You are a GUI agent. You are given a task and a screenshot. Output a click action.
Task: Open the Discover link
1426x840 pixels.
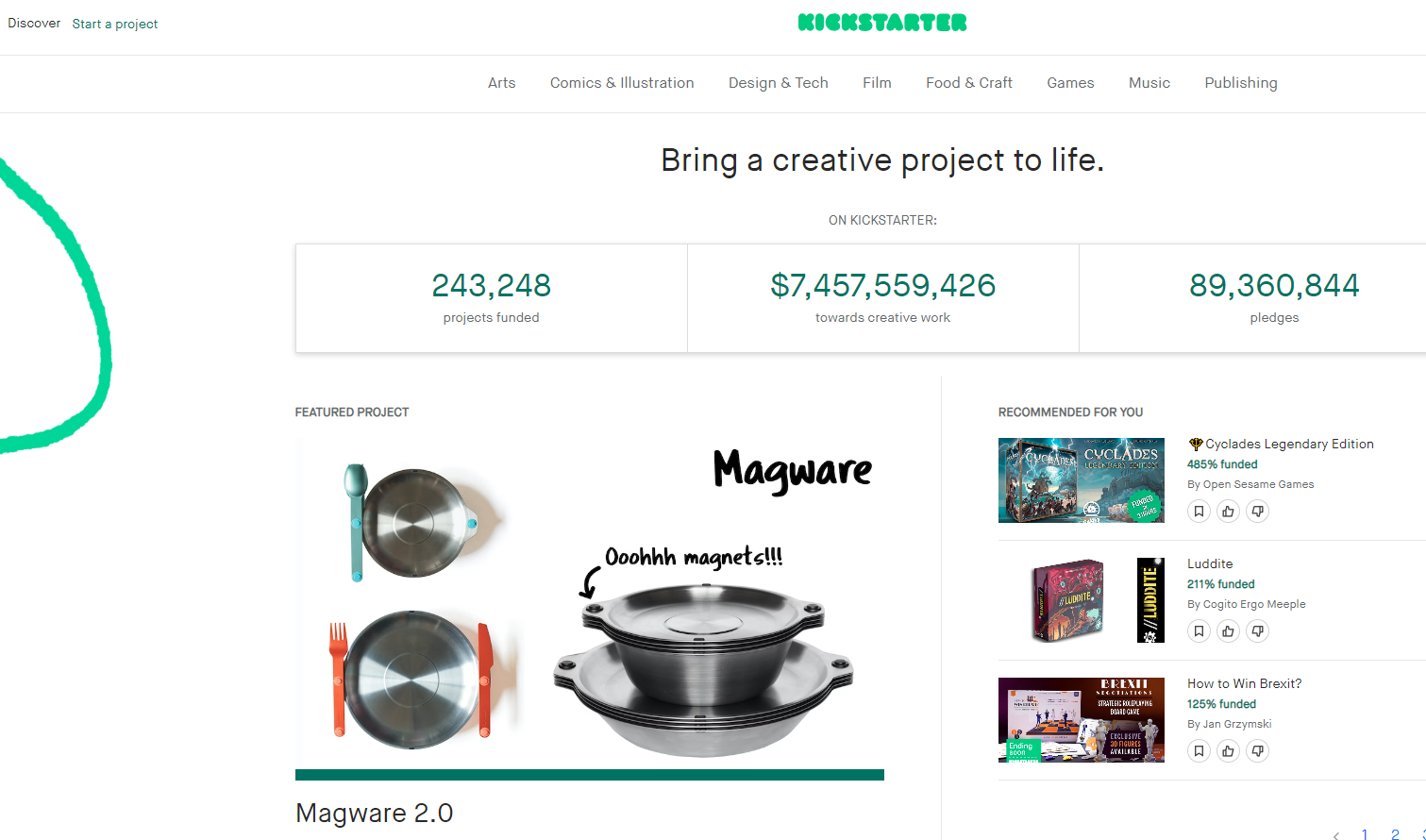34,23
